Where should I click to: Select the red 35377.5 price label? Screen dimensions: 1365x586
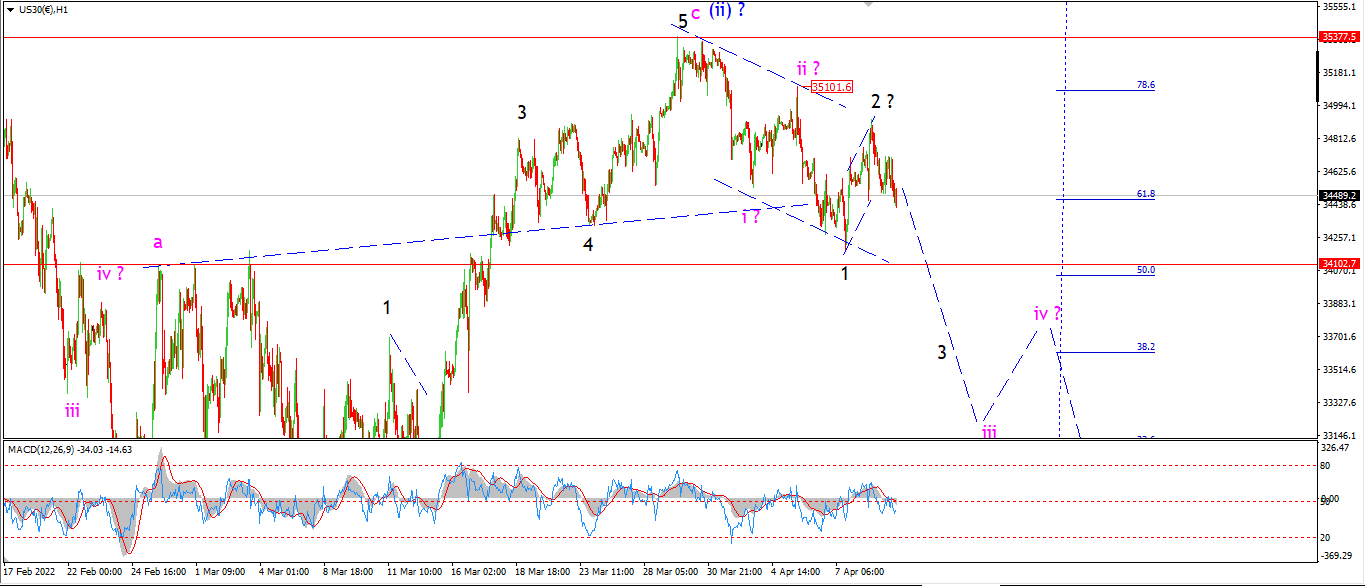click(1339, 37)
